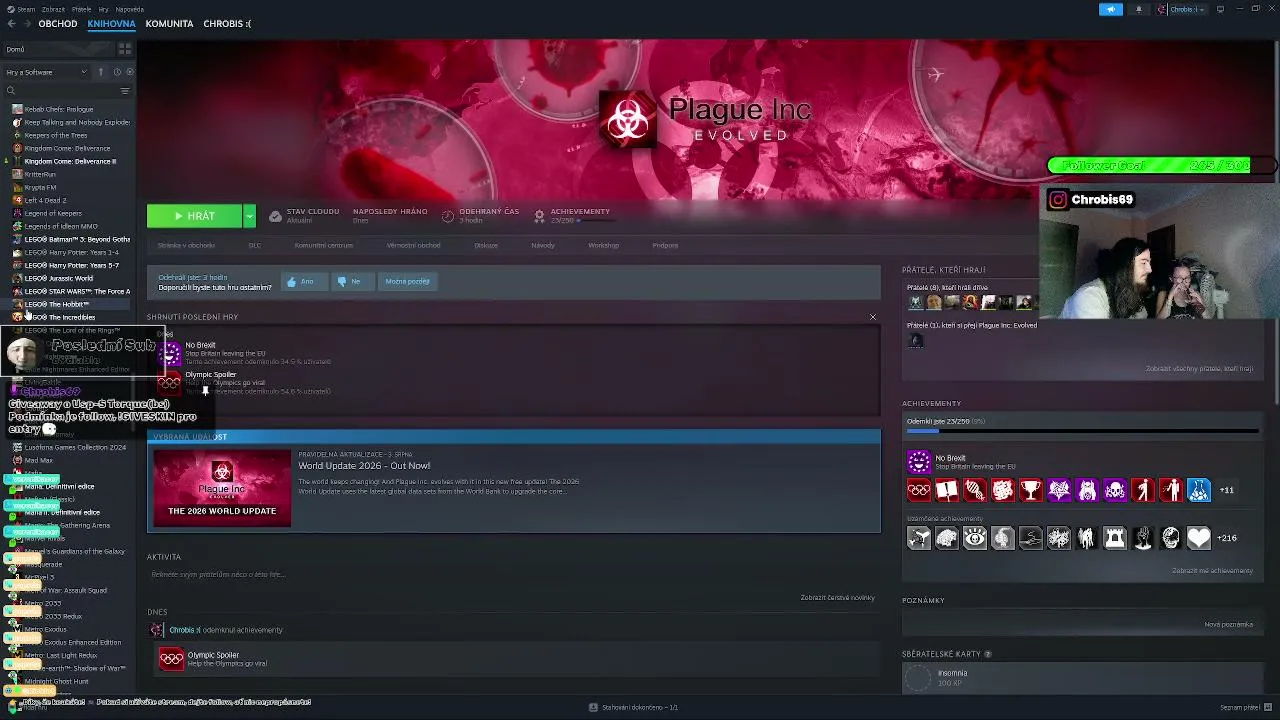Click the library search magnifier icon
Screen dimensions: 1280x720
tap(12, 91)
